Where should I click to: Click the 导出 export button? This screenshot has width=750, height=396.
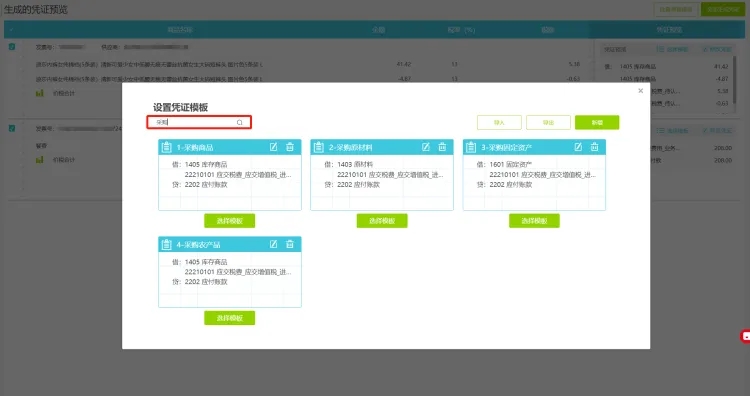click(548, 122)
